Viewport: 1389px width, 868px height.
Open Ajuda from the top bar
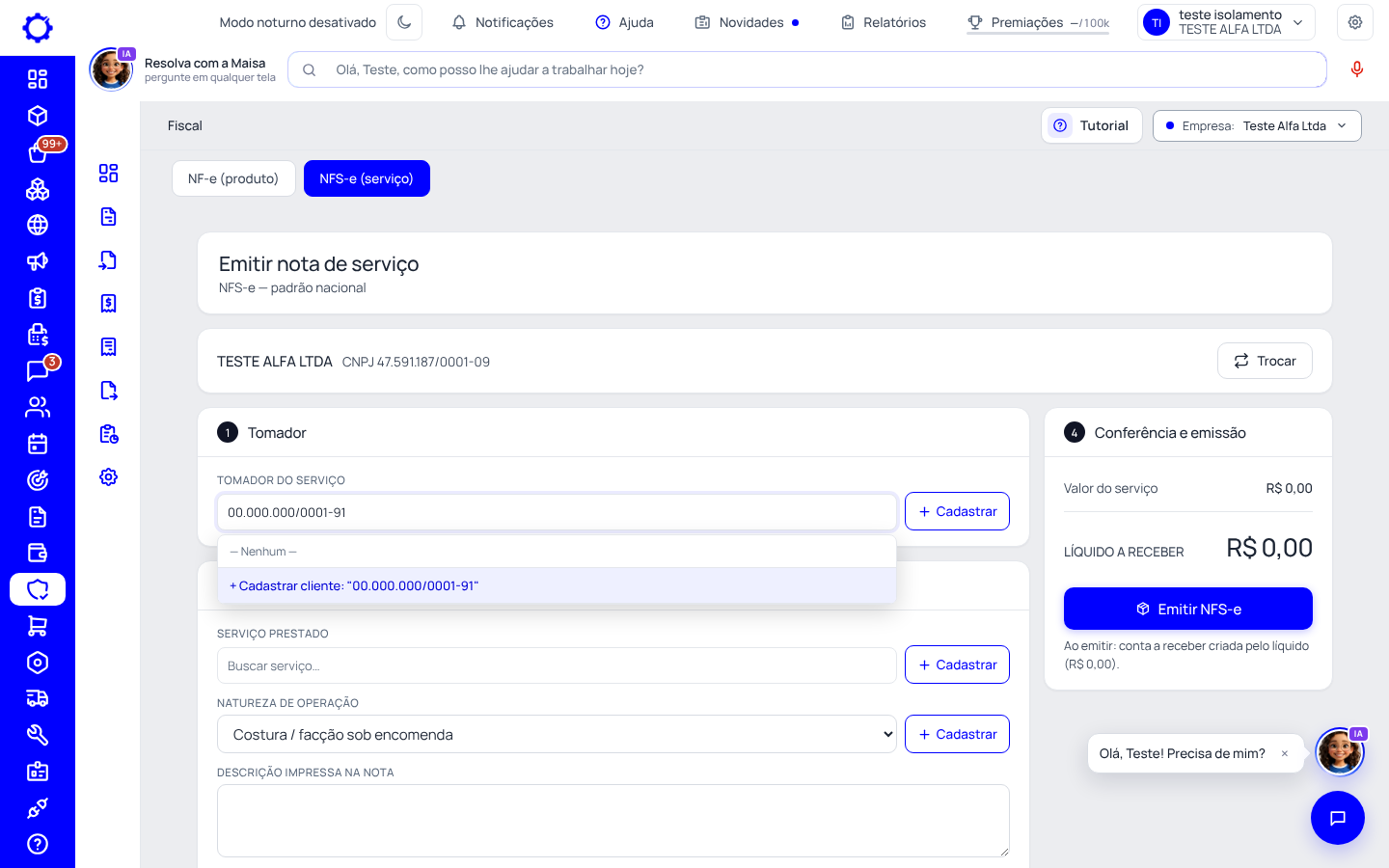[x=624, y=22]
